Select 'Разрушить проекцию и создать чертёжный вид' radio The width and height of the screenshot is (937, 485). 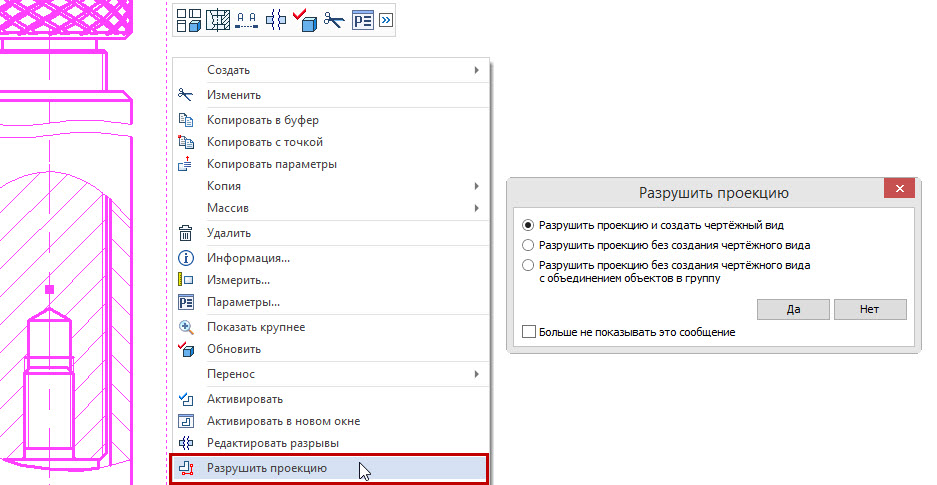(529, 225)
